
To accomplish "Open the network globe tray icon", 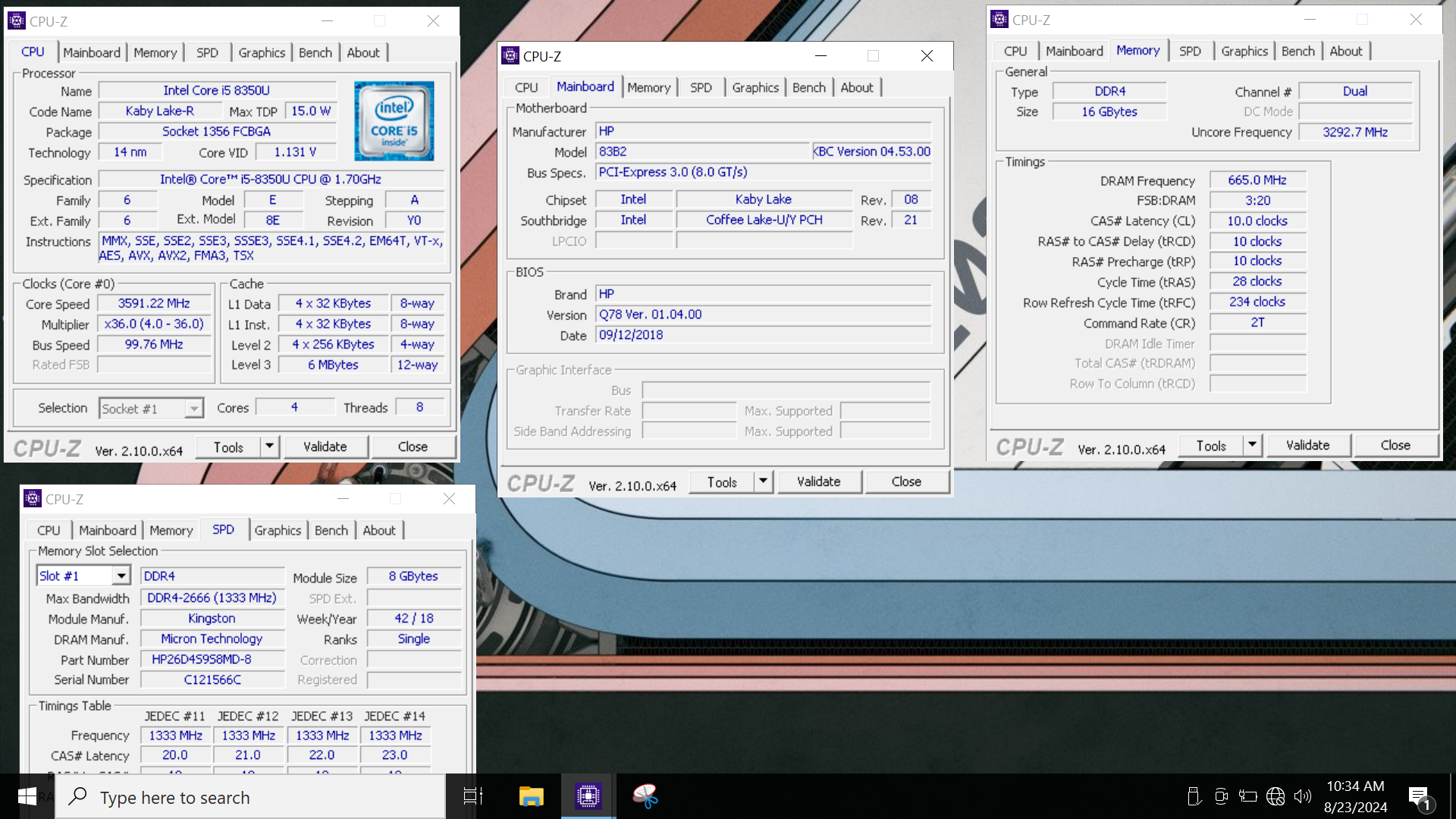I will pos(1276,796).
